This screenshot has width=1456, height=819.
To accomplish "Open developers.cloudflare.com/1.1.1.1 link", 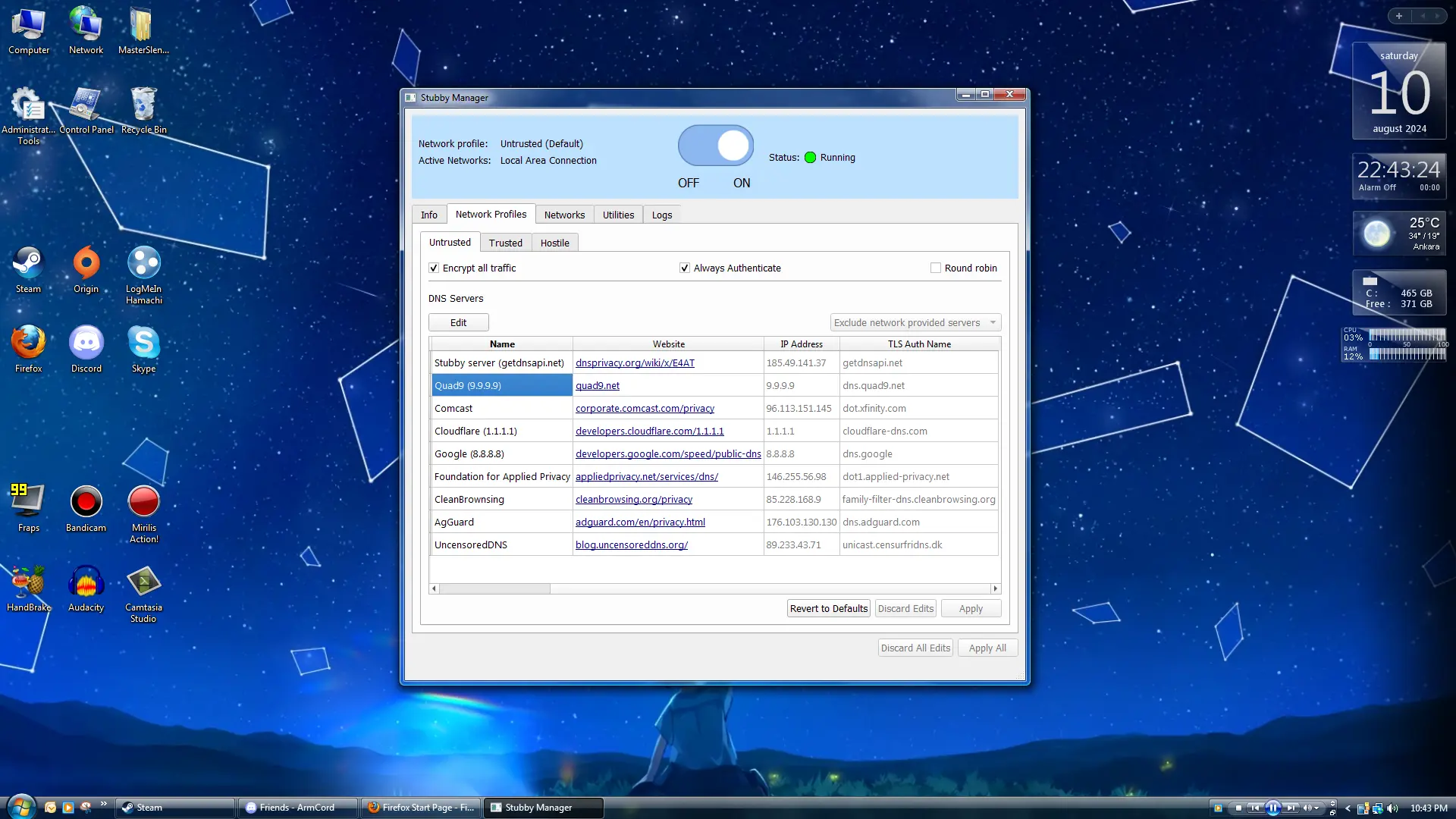I will tap(649, 431).
